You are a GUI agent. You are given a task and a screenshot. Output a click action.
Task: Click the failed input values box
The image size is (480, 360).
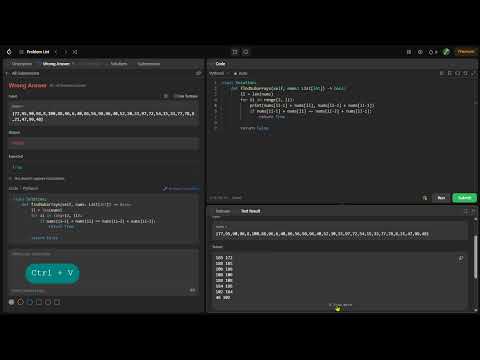[103, 113]
